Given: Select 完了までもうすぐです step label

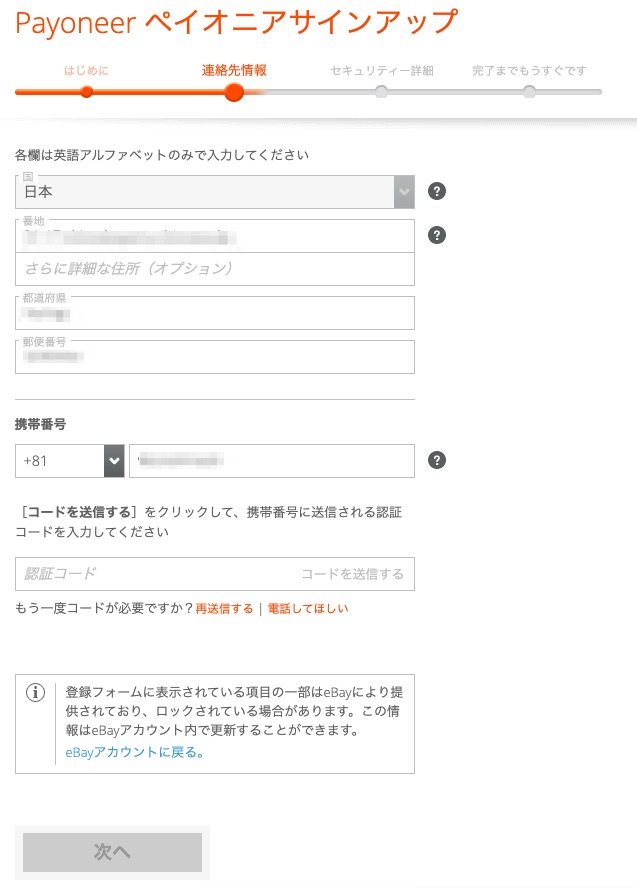Looking at the screenshot, I should point(529,71).
